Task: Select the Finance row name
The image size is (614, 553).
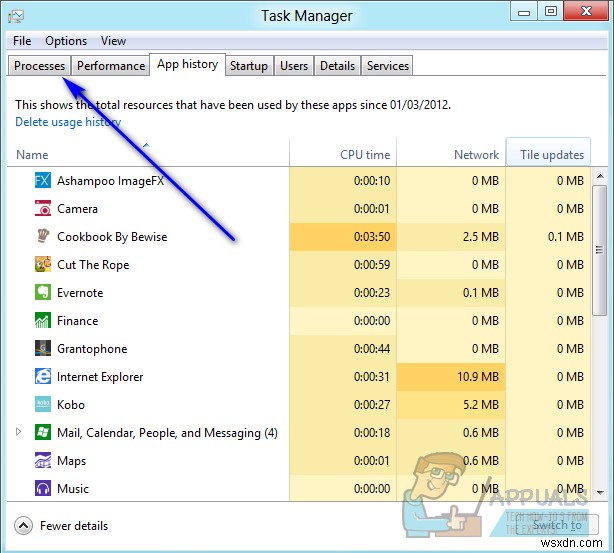Action: (x=78, y=321)
